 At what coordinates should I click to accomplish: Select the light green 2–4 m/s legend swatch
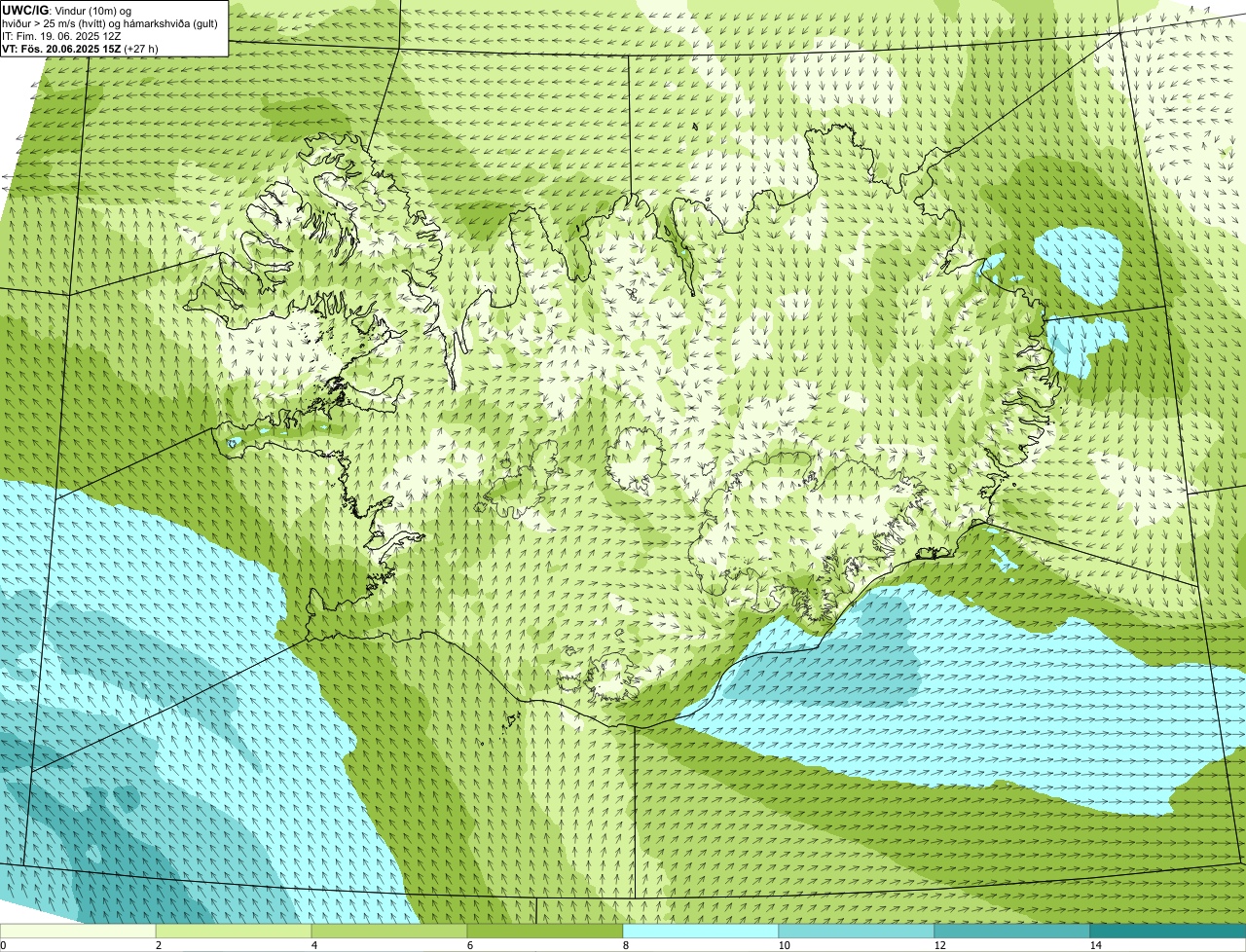(234, 931)
